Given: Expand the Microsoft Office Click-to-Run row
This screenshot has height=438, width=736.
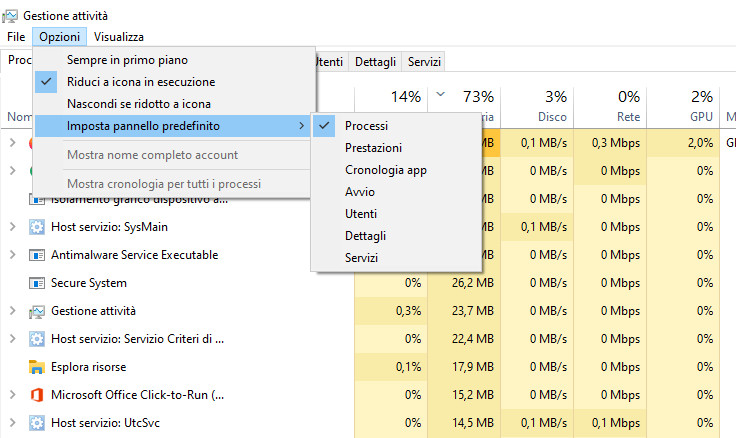Looking at the screenshot, I should point(12,395).
